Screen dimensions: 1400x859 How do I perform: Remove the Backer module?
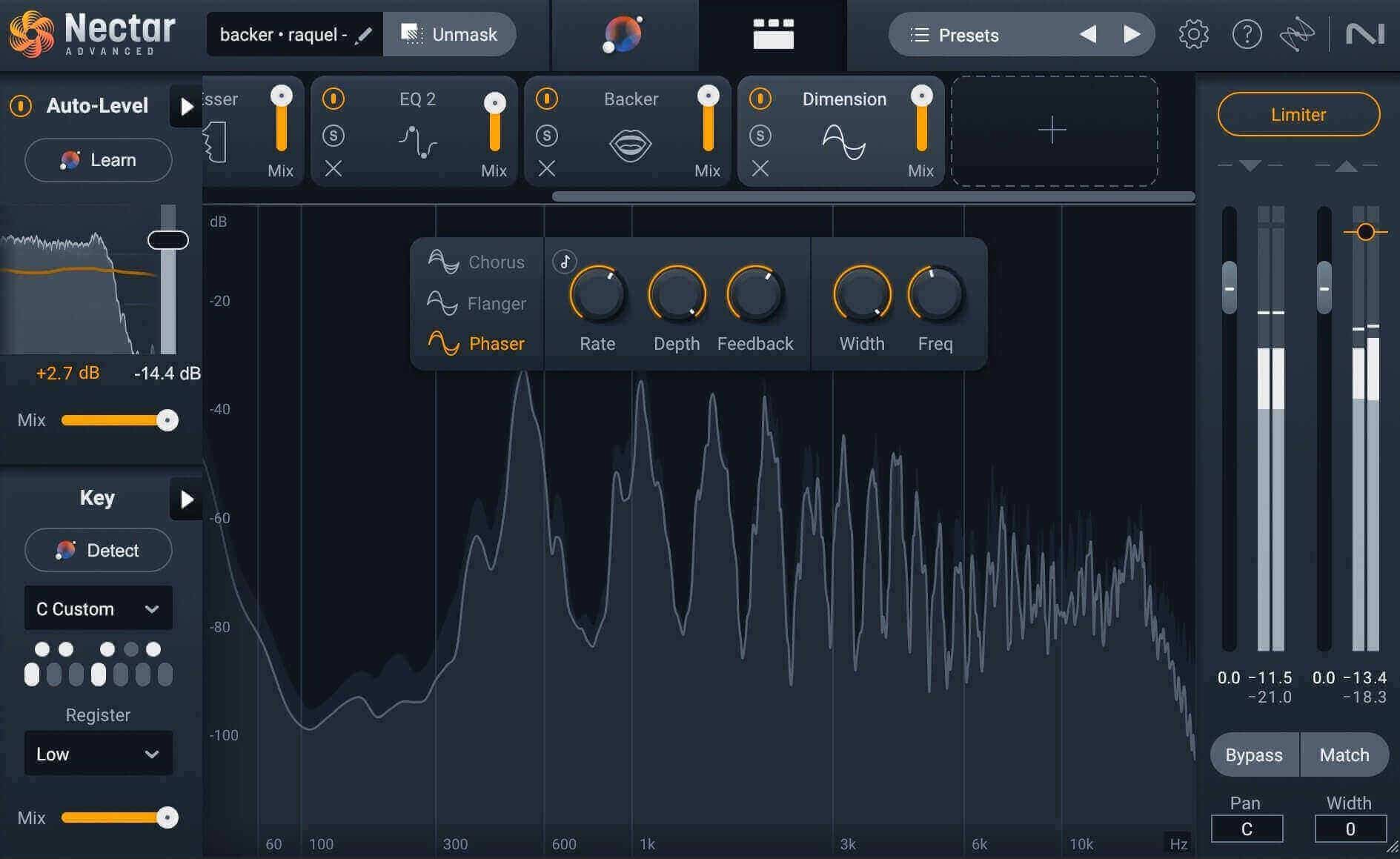[547, 169]
